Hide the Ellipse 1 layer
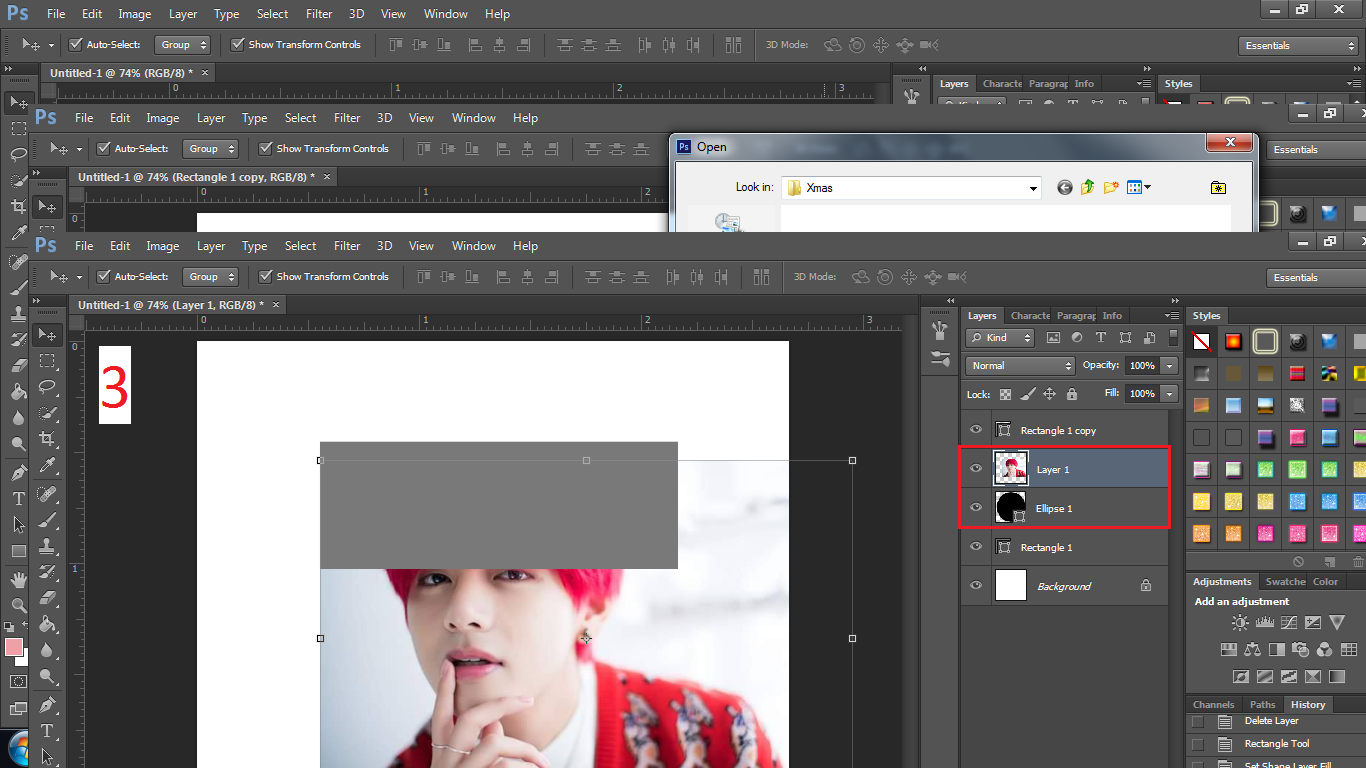Viewport: 1366px width, 768px height. (976, 508)
